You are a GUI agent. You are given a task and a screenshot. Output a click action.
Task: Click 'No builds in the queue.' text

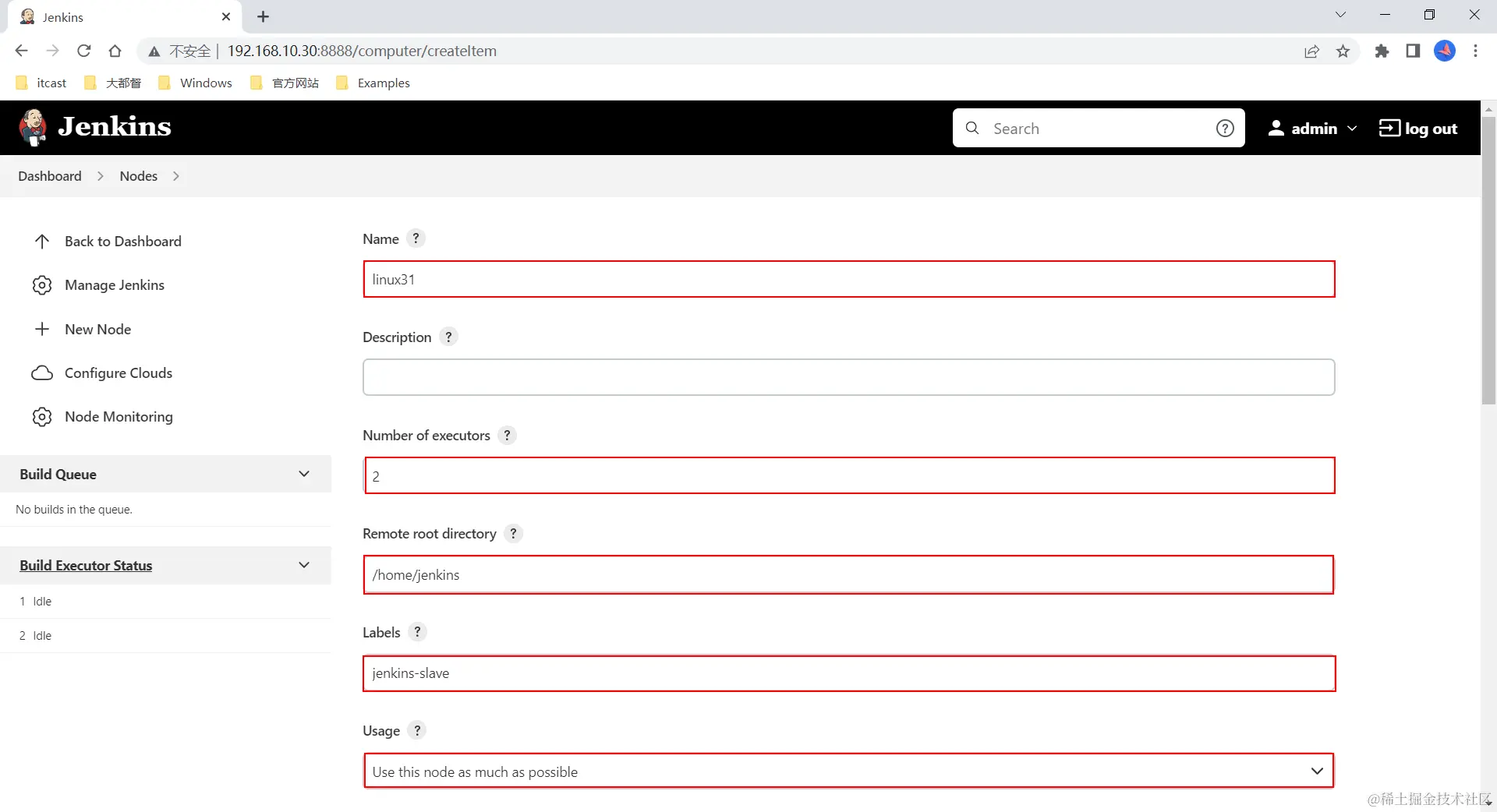74,510
